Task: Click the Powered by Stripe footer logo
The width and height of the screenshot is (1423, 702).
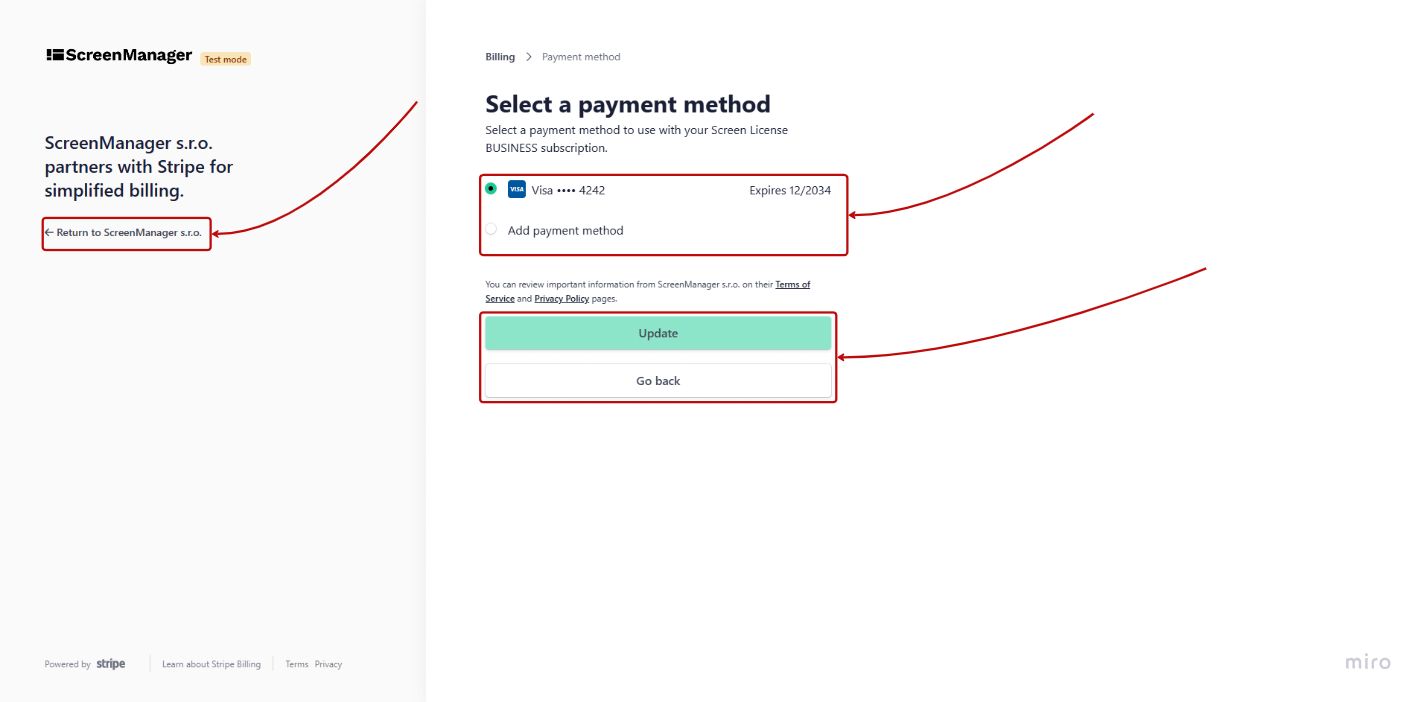Action: (x=84, y=663)
